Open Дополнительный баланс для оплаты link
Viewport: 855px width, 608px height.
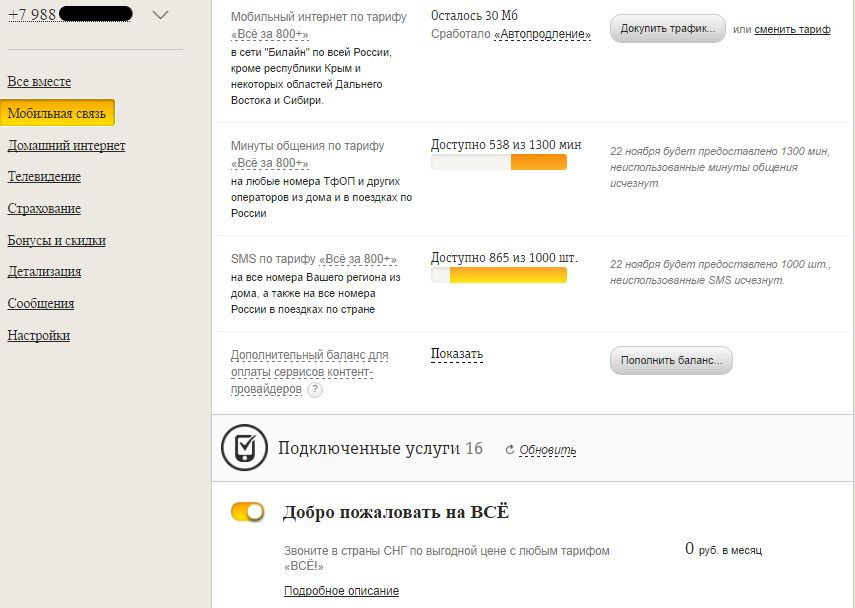pos(309,372)
